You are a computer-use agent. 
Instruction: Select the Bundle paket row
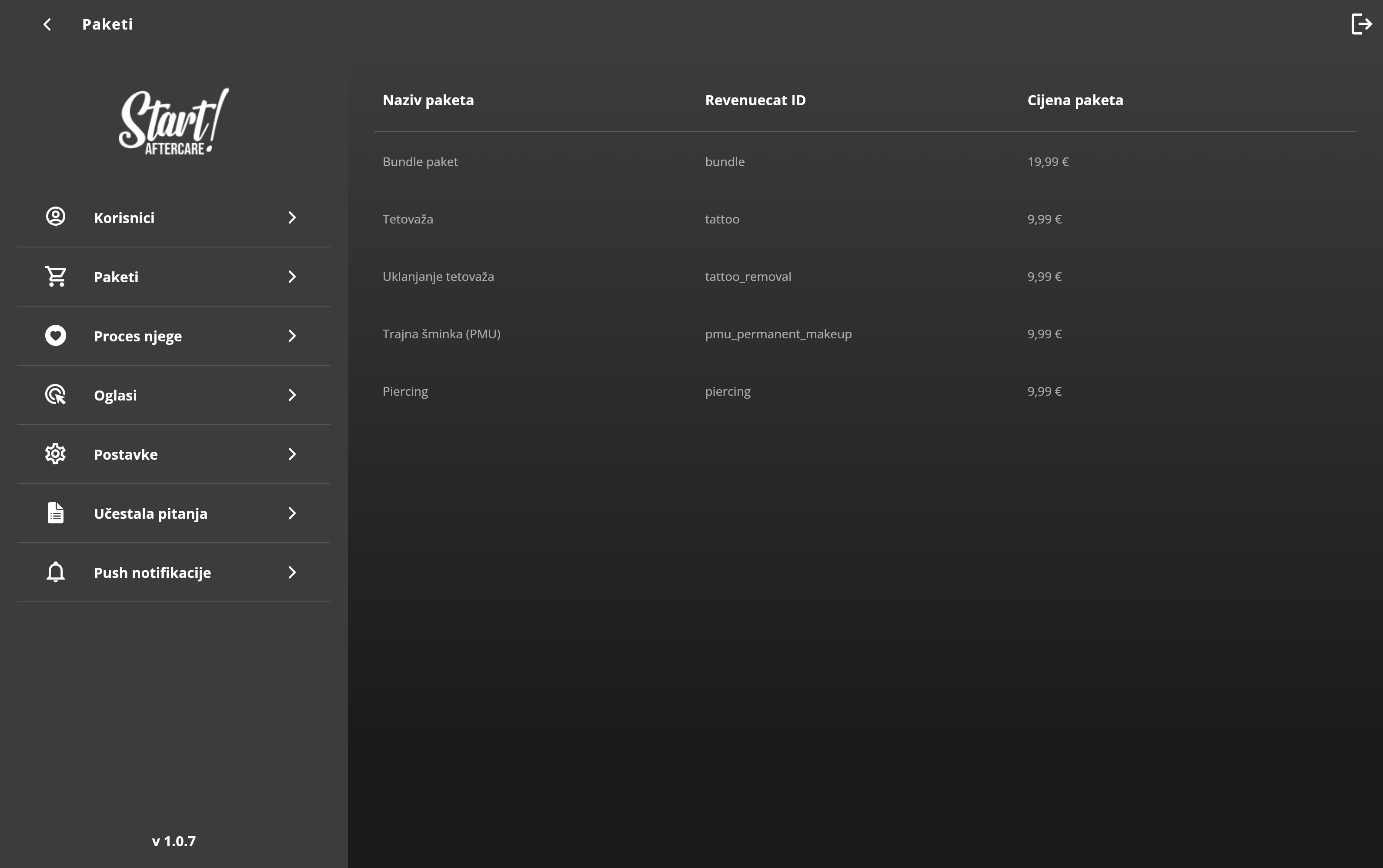[420, 162]
